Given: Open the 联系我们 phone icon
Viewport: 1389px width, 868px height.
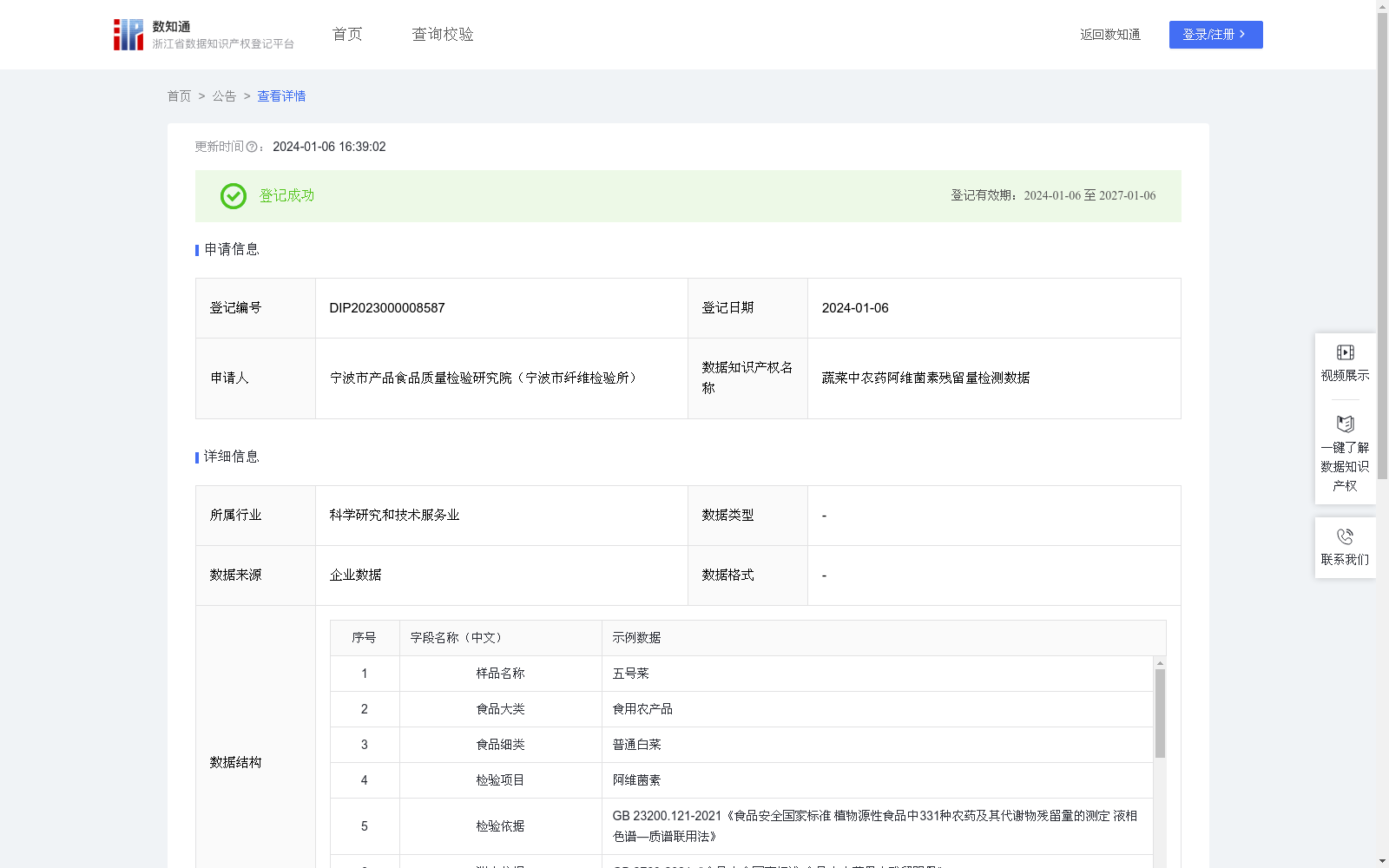Looking at the screenshot, I should [x=1346, y=537].
